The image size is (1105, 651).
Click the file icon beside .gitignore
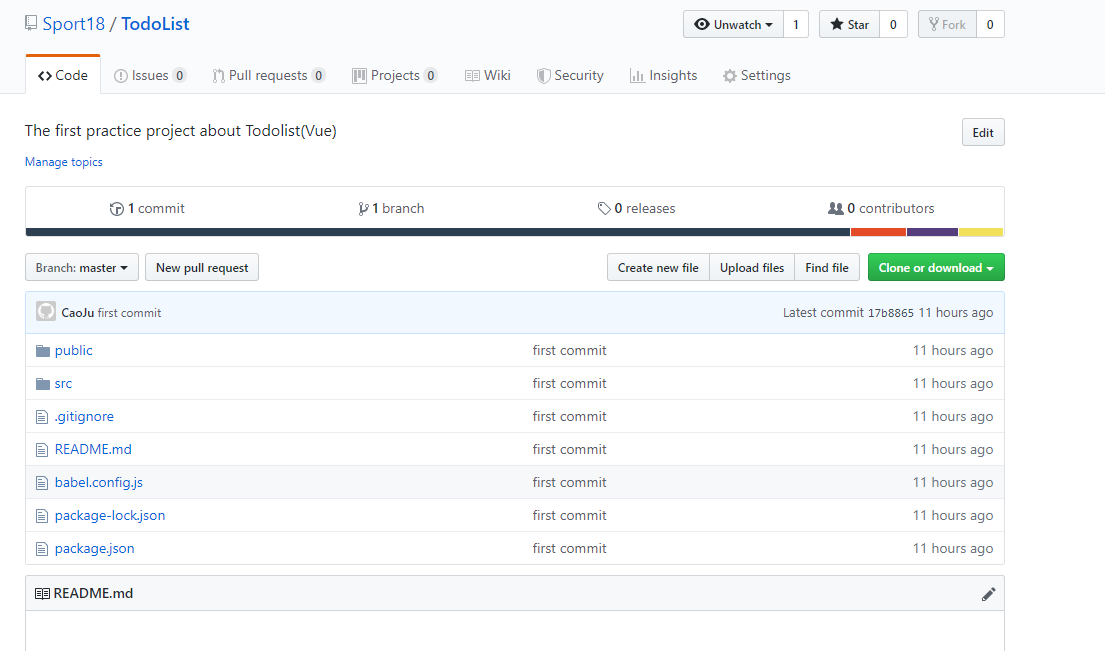tap(42, 417)
